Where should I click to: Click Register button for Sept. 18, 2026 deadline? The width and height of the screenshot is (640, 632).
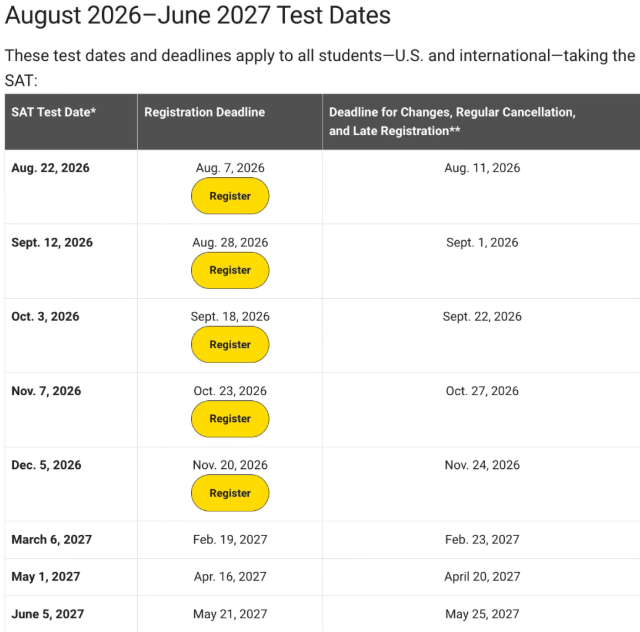coord(230,345)
